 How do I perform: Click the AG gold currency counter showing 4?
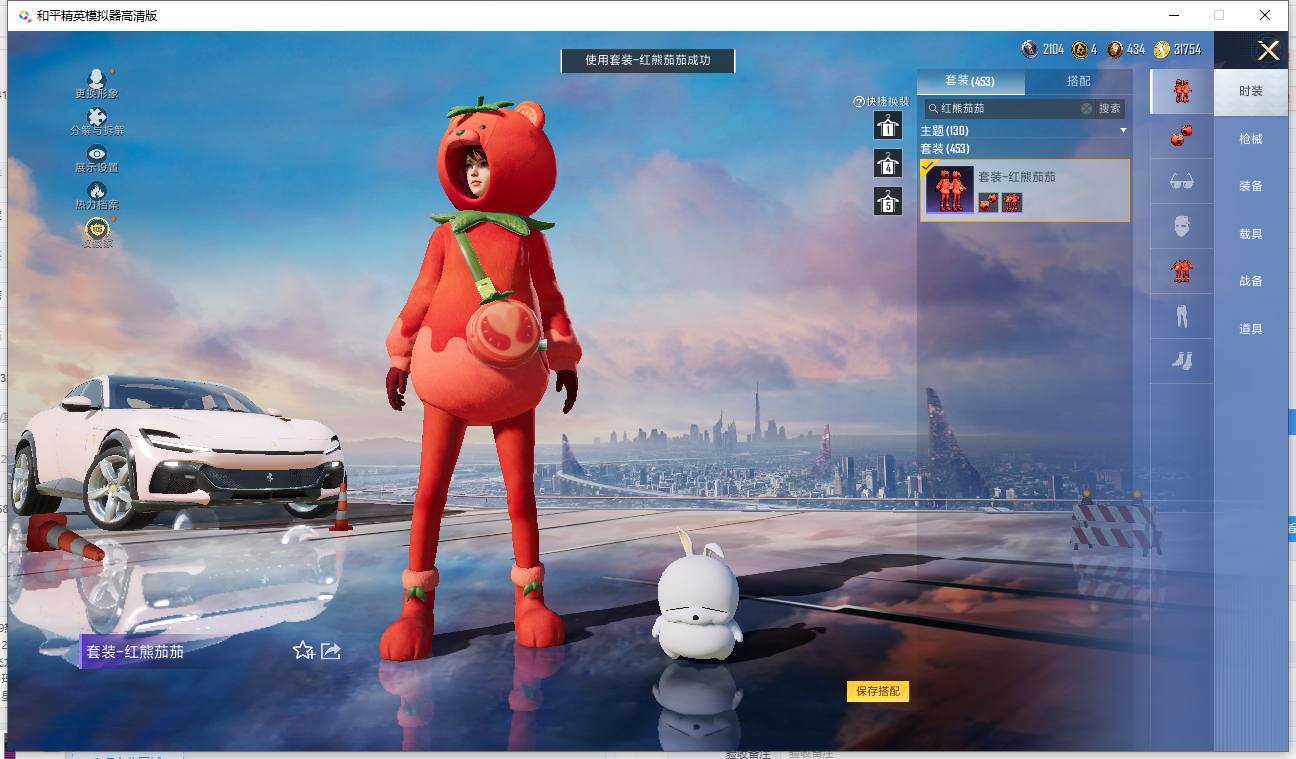pyautogui.click(x=1085, y=49)
